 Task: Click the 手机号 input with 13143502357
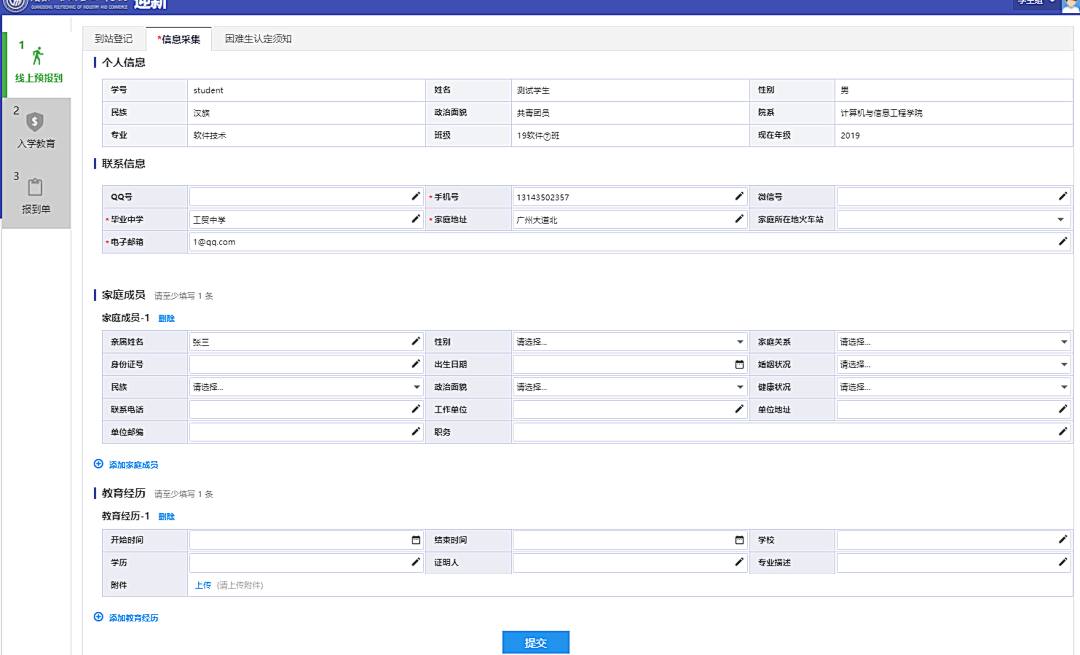[x=630, y=197]
